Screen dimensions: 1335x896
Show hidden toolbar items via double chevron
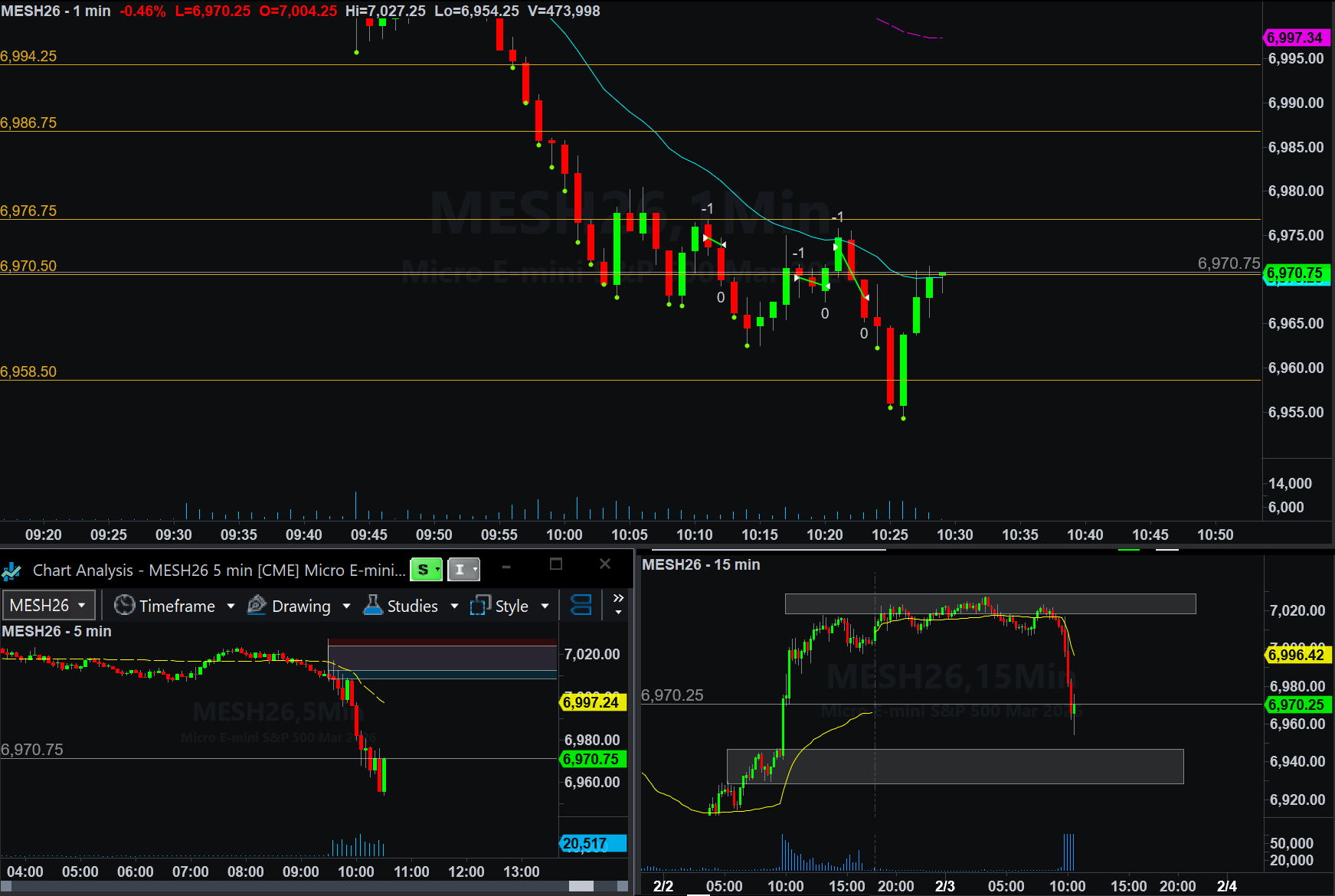pos(618,598)
